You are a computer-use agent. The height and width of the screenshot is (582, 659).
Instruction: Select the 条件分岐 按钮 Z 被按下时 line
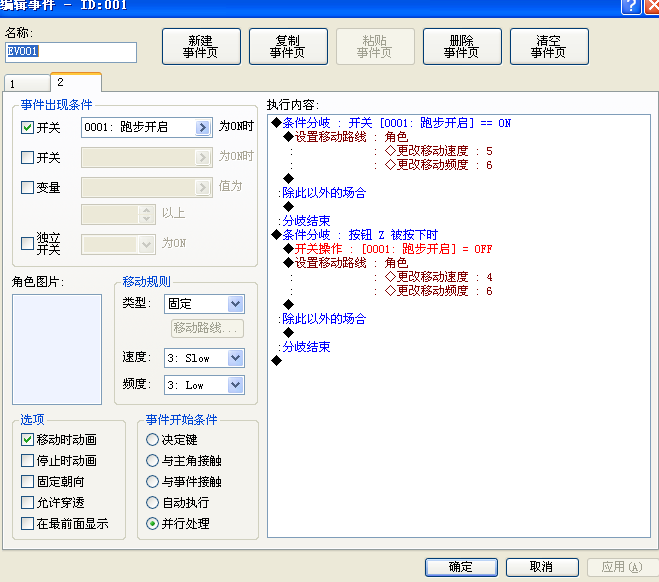355,235
